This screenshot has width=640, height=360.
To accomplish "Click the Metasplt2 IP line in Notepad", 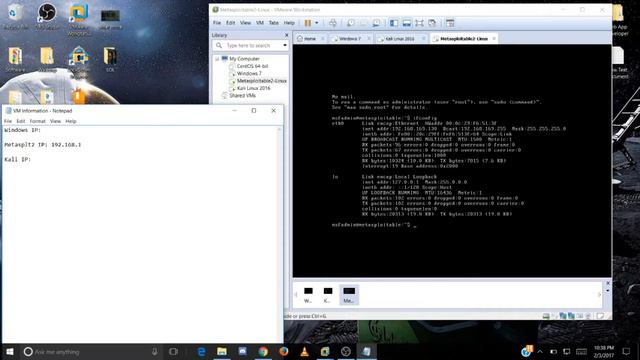I will pyautogui.click(x=43, y=145).
